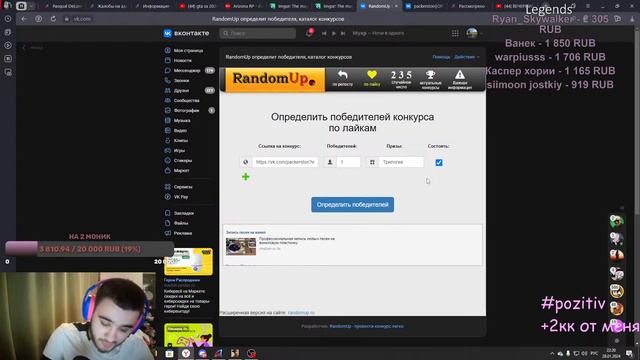Open the VK services grid icon

click(x=455, y=33)
